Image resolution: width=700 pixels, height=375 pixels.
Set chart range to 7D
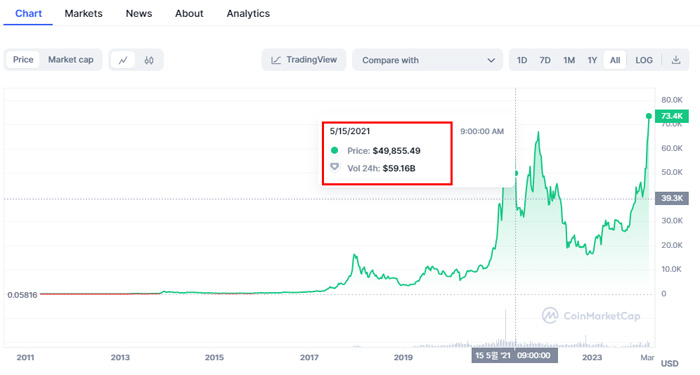pos(545,60)
